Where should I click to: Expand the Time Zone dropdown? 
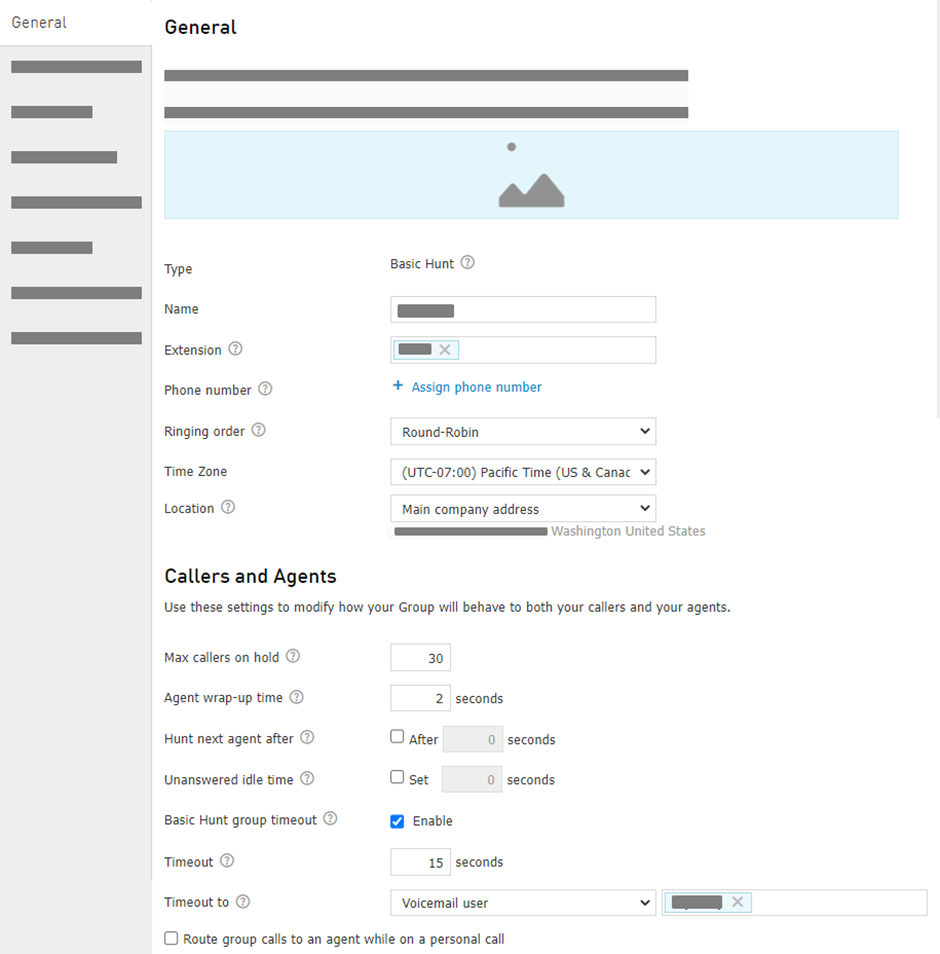pyautogui.click(x=523, y=472)
